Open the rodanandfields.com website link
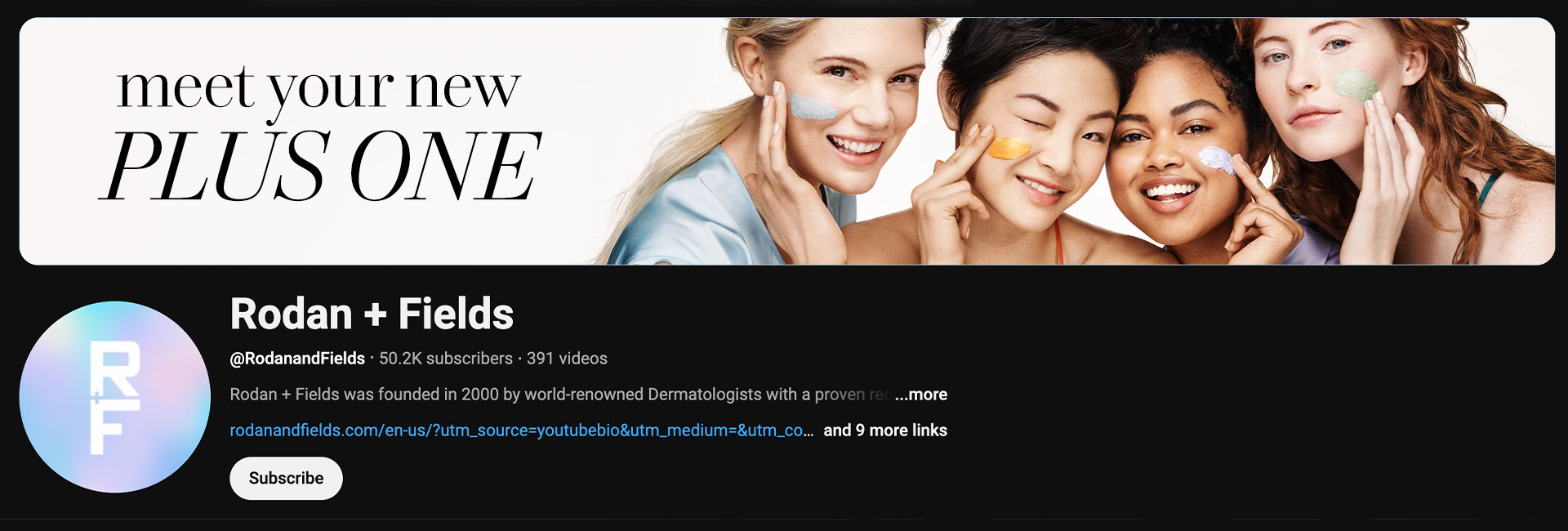 click(x=521, y=431)
